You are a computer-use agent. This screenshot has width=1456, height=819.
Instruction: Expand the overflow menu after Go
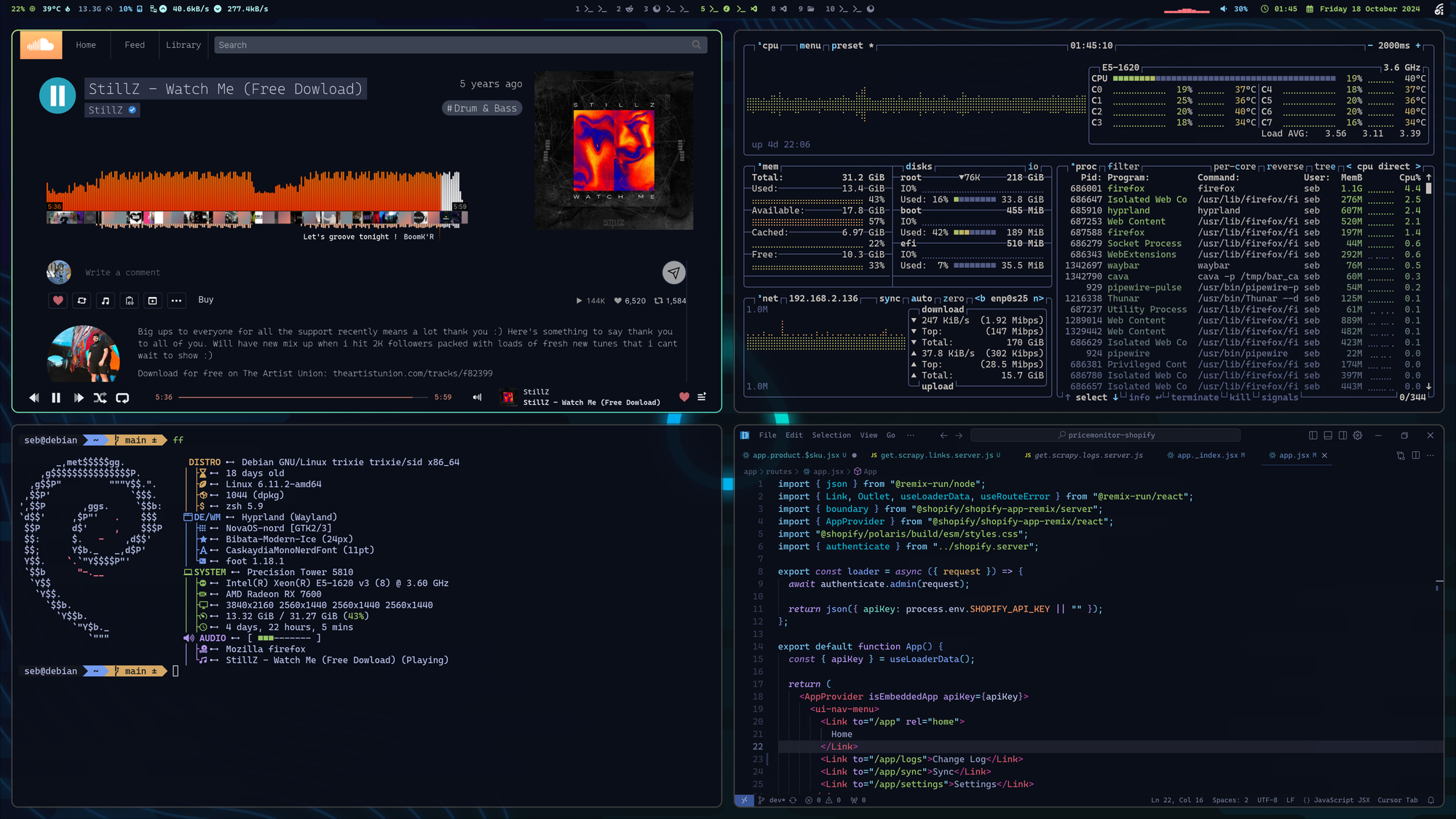click(x=911, y=435)
